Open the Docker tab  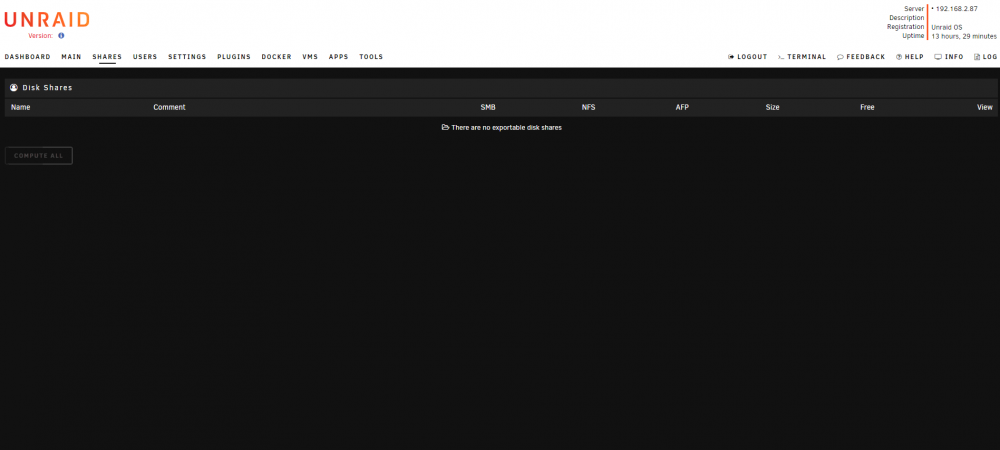point(277,57)
